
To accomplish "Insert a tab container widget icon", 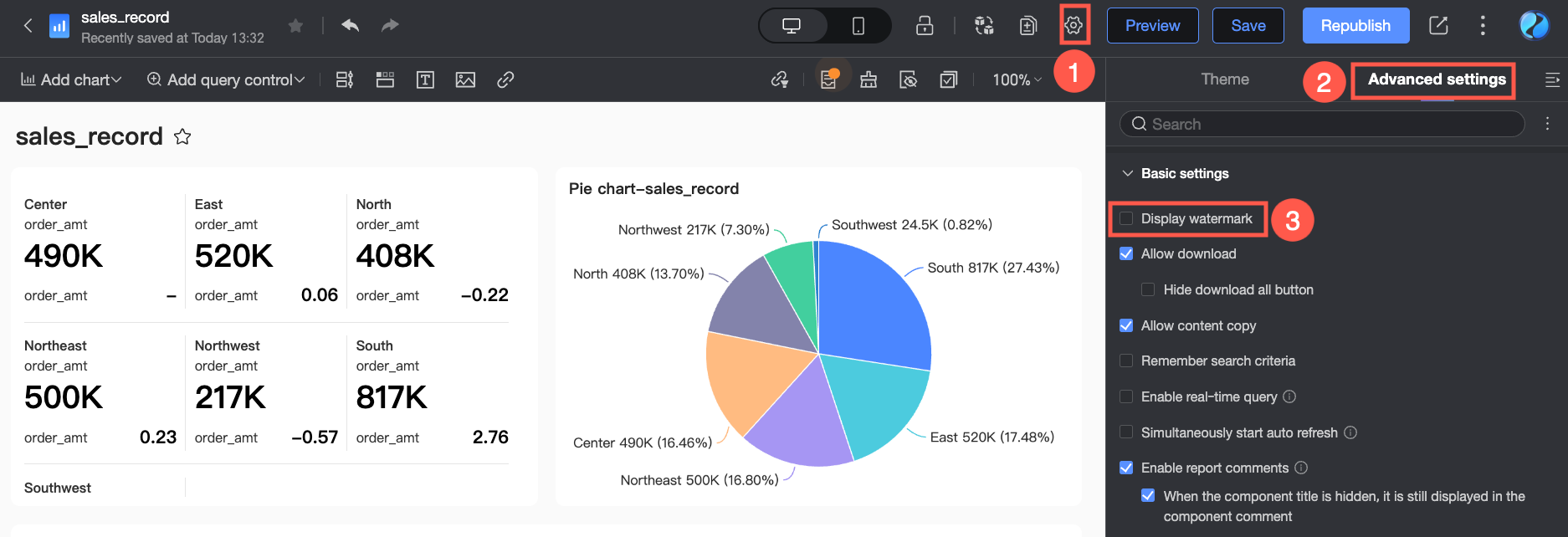I will pyautogui.click(x=385, y=79).
